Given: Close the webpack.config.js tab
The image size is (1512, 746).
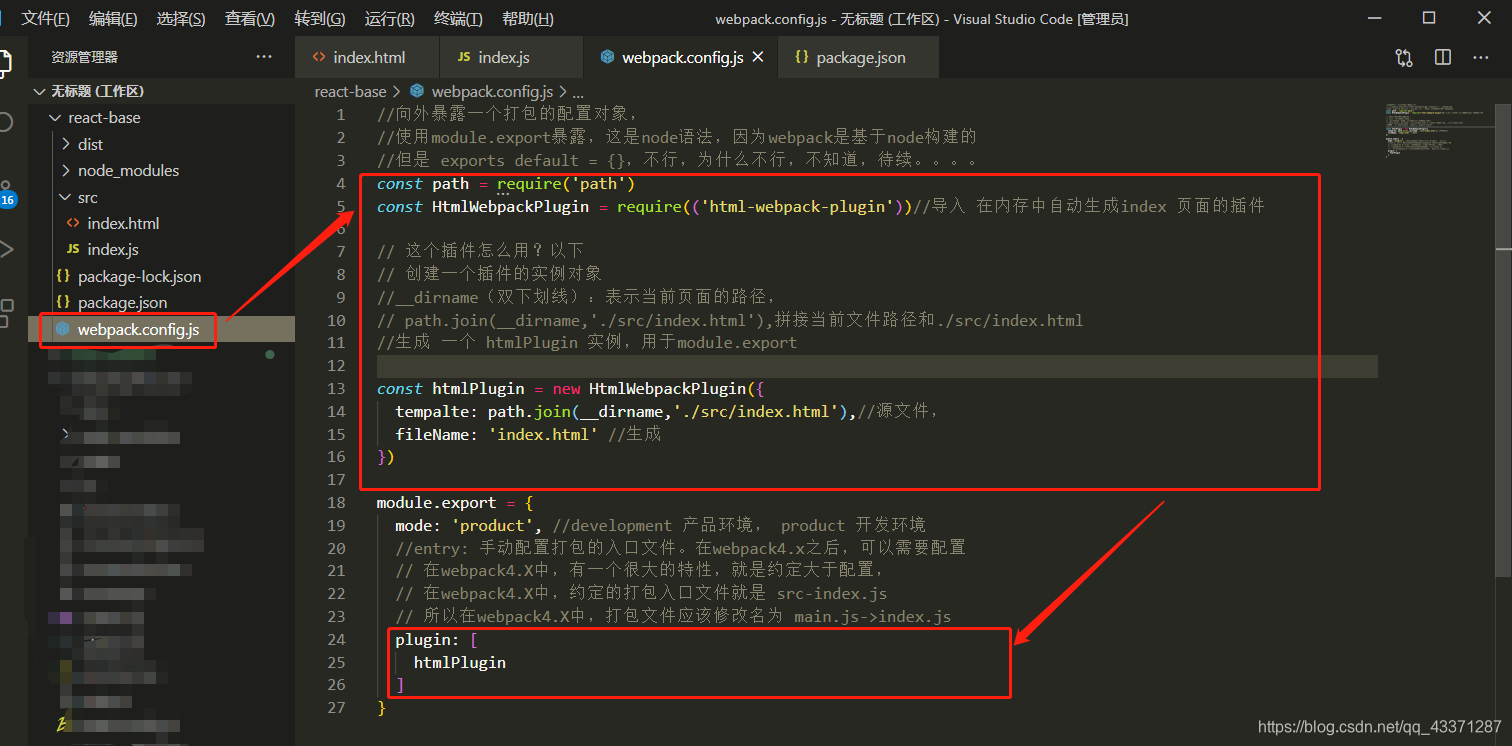Looking at the screenshot, I should tap(758, 57).
